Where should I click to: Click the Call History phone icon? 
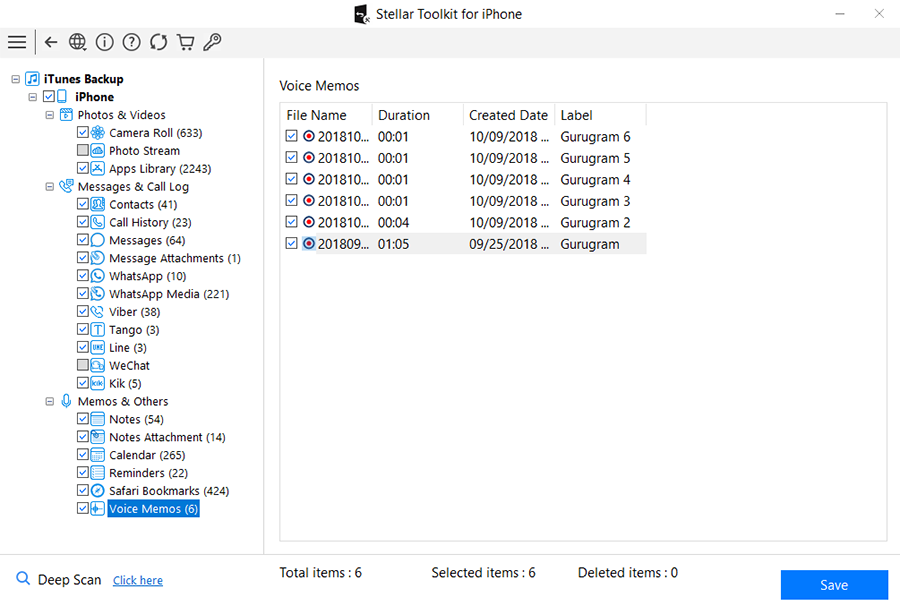[x=98, y=222]
